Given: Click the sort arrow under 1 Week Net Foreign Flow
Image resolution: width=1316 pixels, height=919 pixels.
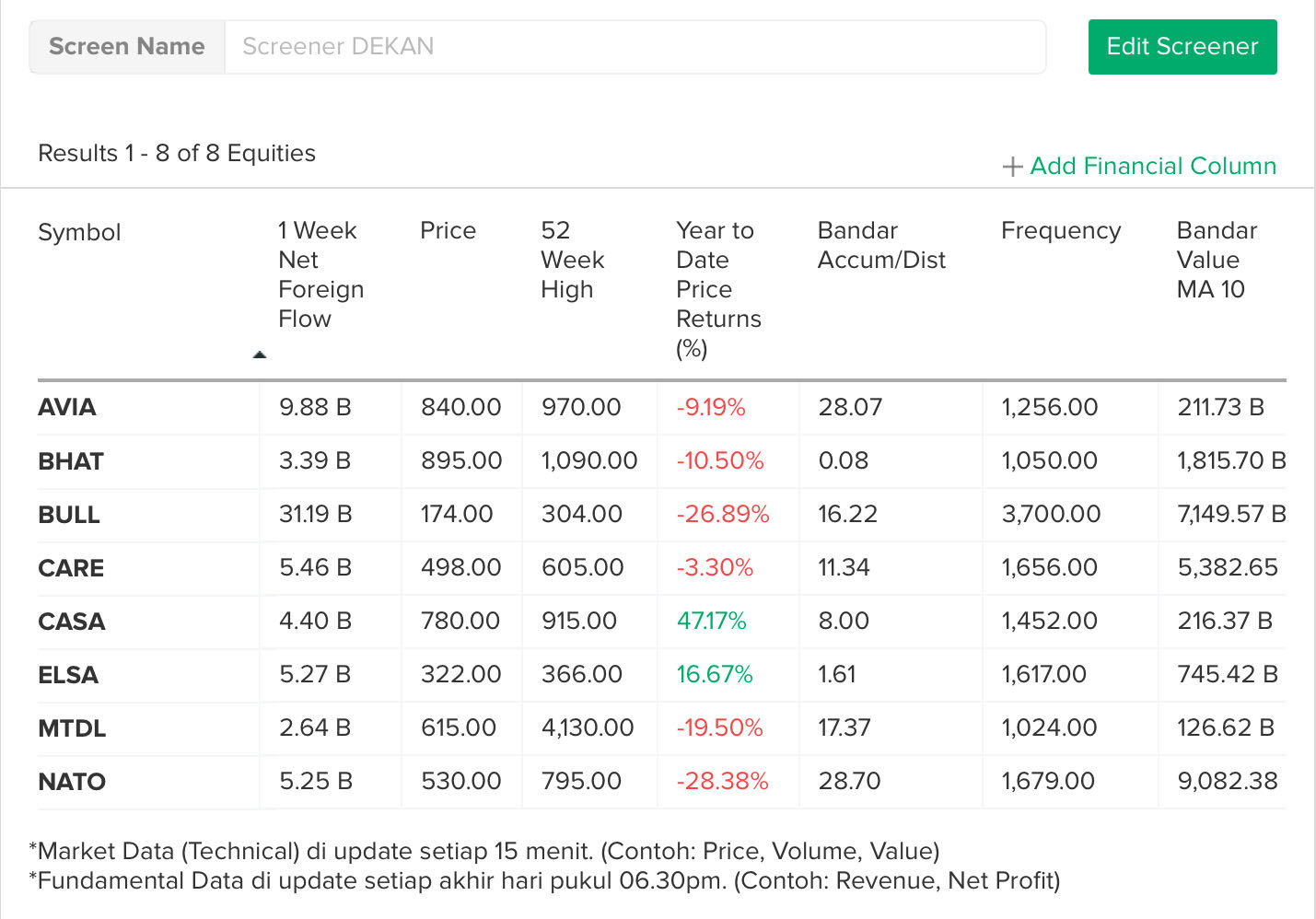Looking at the screenshot, I should tap(261, 353).
